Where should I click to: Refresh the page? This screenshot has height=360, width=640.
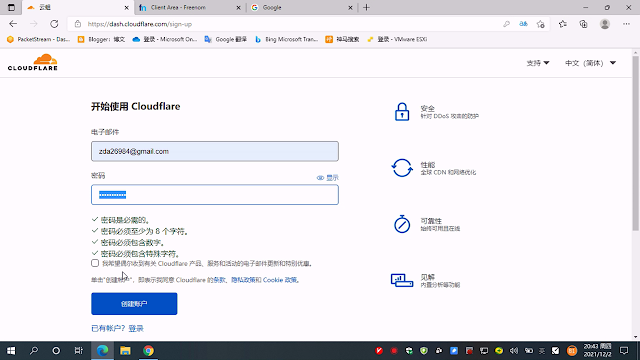(54, 24)
